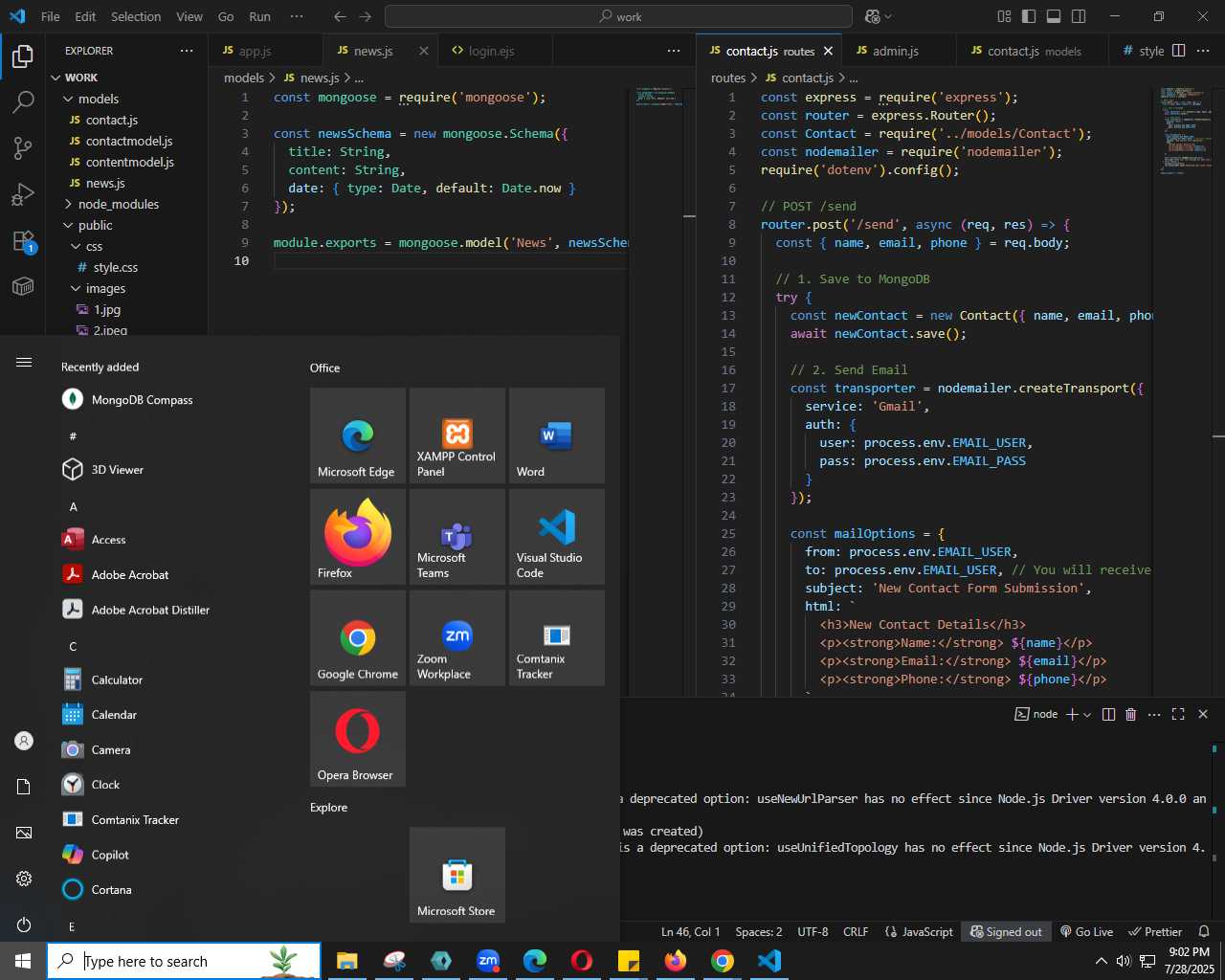Toggle the secondary side bar visibility
The height and width of the screenshot is (980, 1225).
coord(1079,16)
